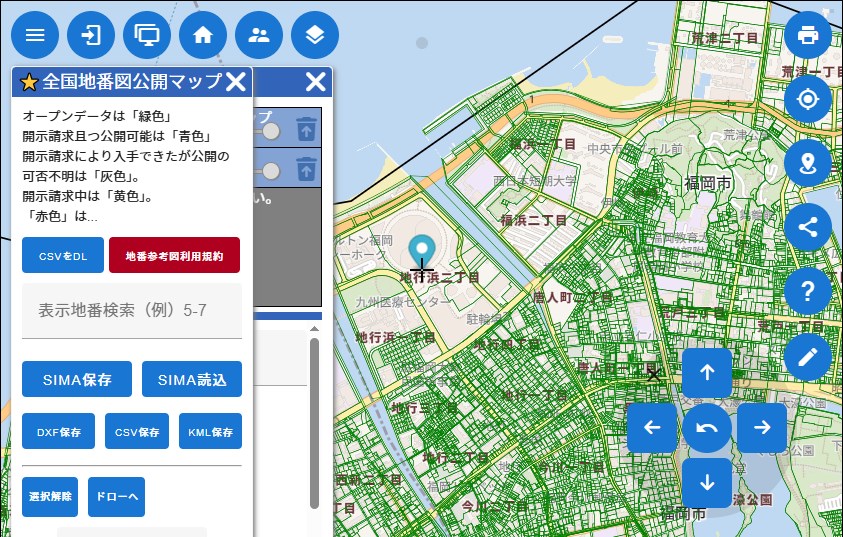843x537 pixels.
Task: Pan the map up with arrow
Action: click(707, 372)
